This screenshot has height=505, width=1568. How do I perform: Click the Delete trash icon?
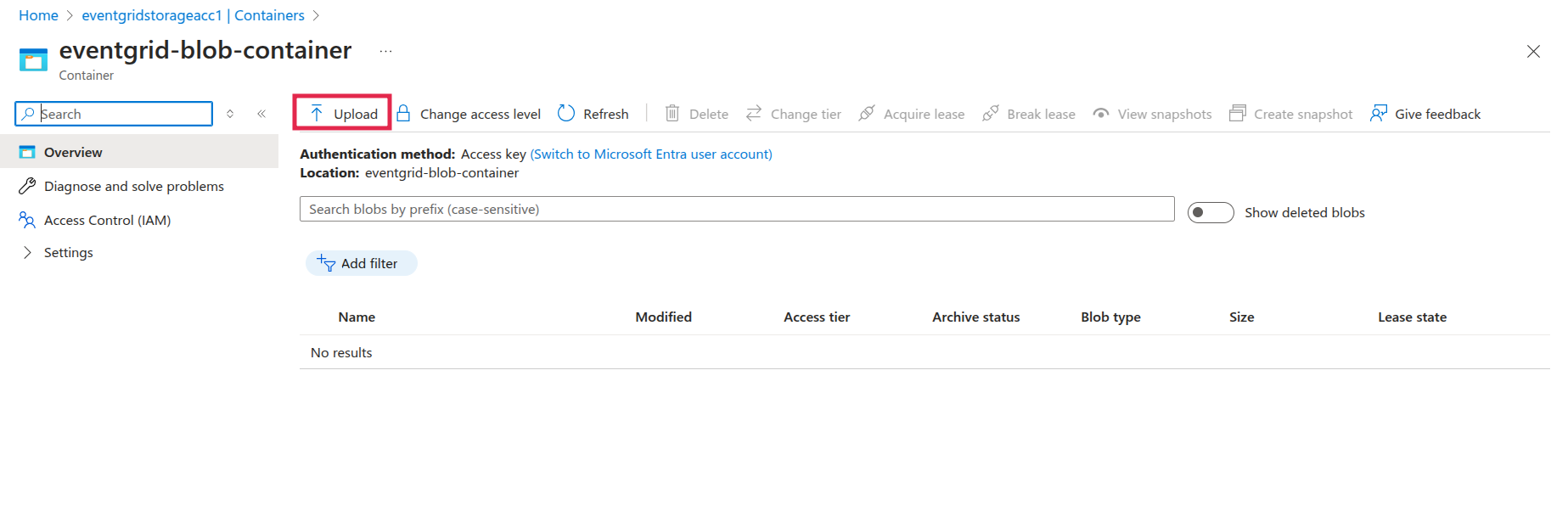[x=672, y=114]
